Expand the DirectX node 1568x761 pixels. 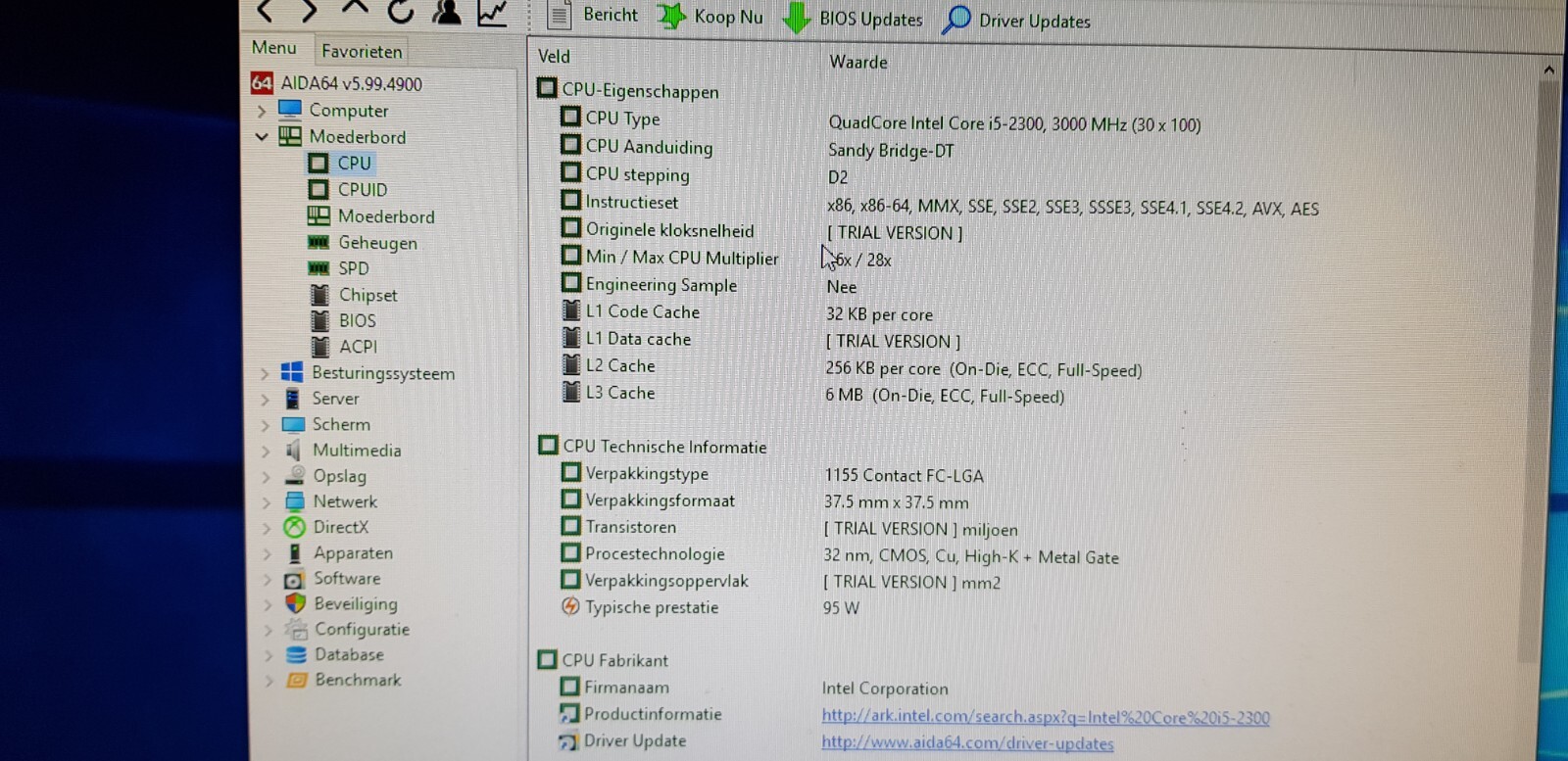pos(266,527)
